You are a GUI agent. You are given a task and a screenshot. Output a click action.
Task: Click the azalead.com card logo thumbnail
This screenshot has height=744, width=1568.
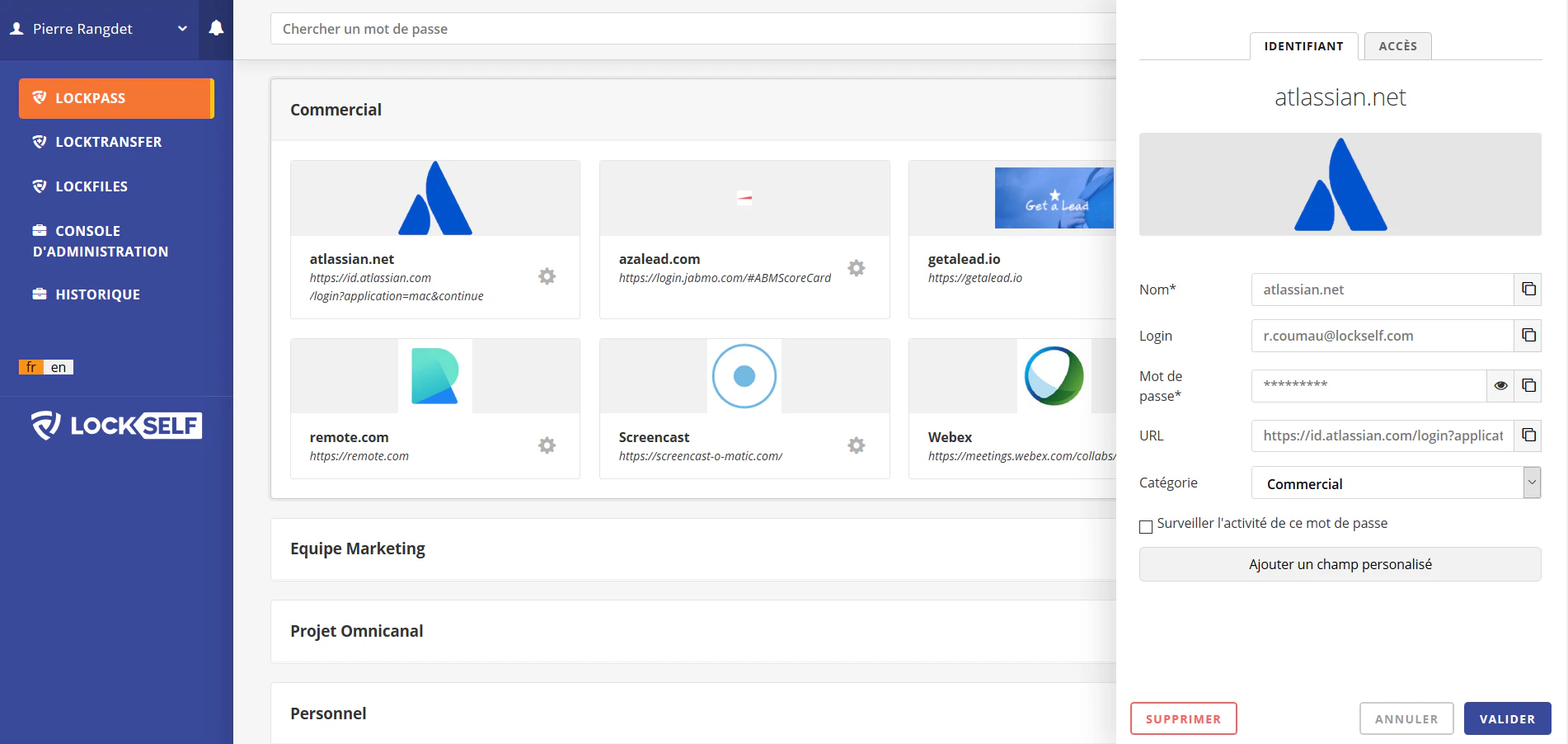pyautogui.click(x=744, y=198)
